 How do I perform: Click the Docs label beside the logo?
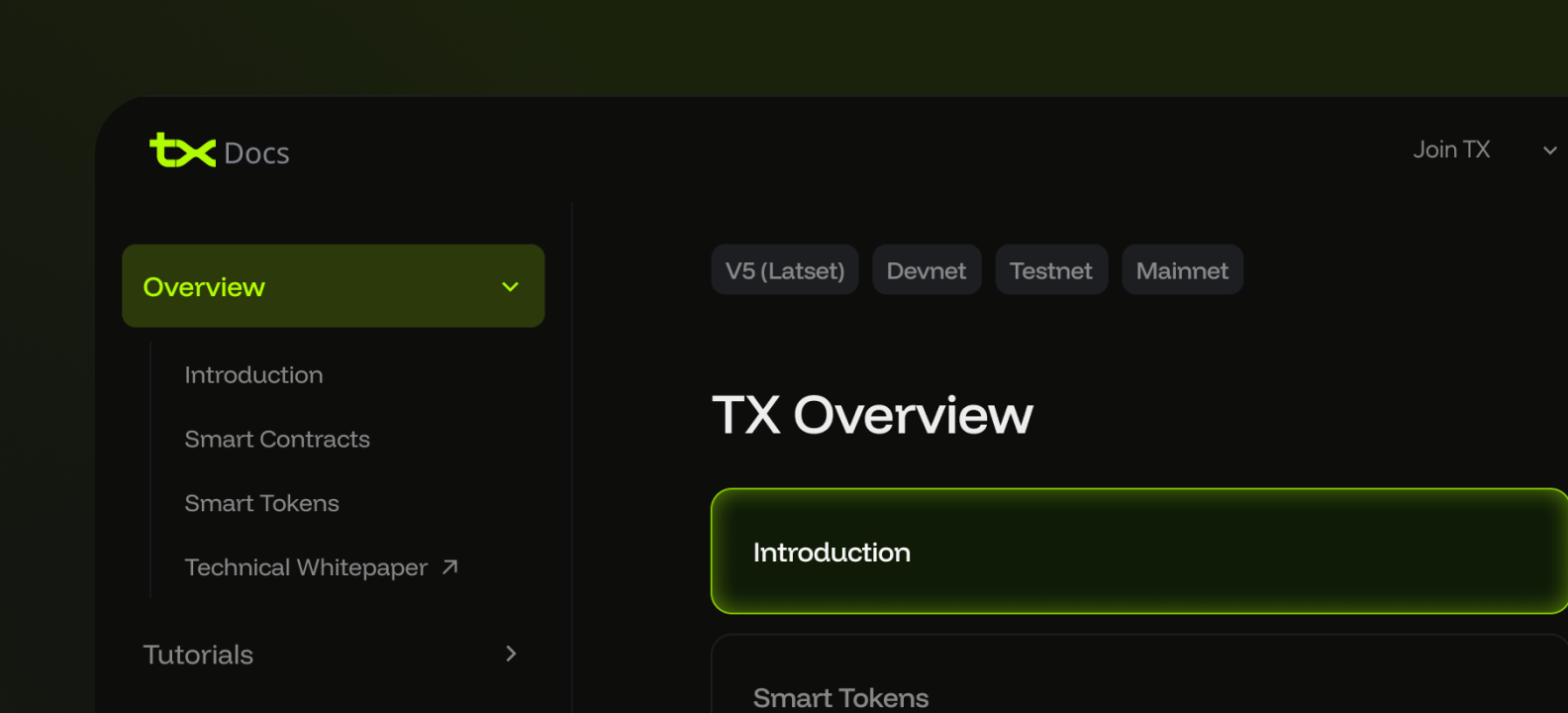pyautogui.click(x=256, y=153)
